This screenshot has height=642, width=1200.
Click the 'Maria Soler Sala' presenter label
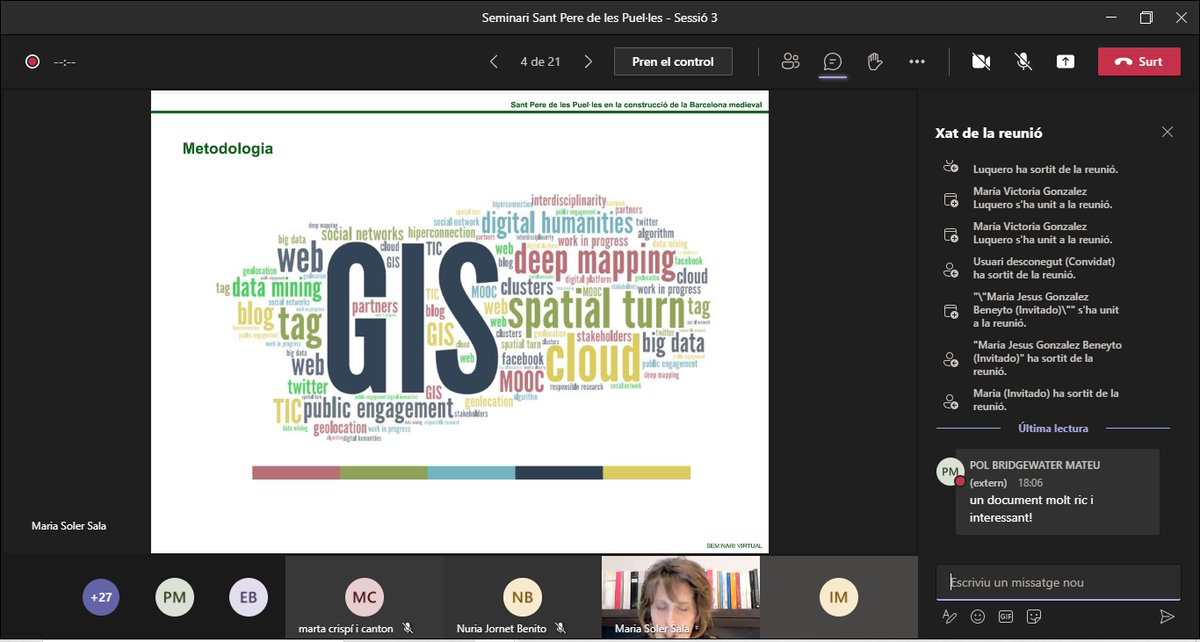[69, 526]
